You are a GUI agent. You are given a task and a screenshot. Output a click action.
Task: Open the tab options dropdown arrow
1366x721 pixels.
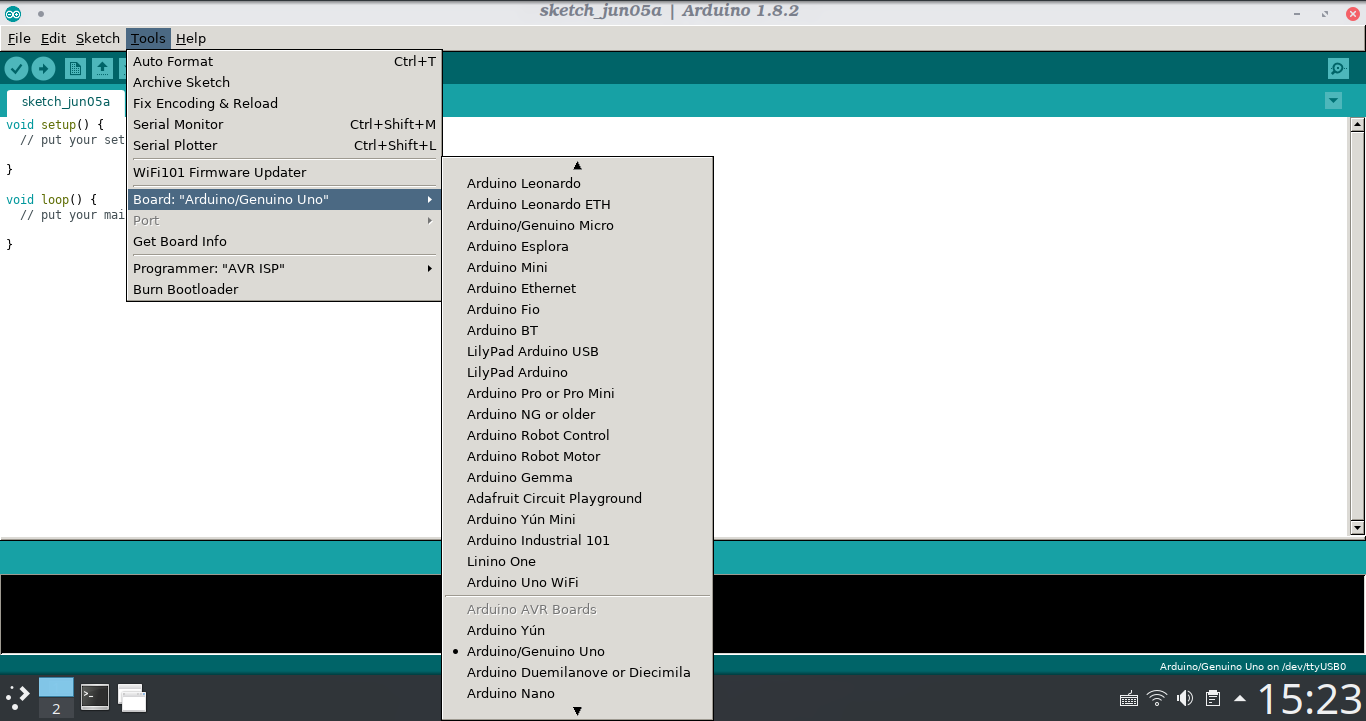point(1333,100)
